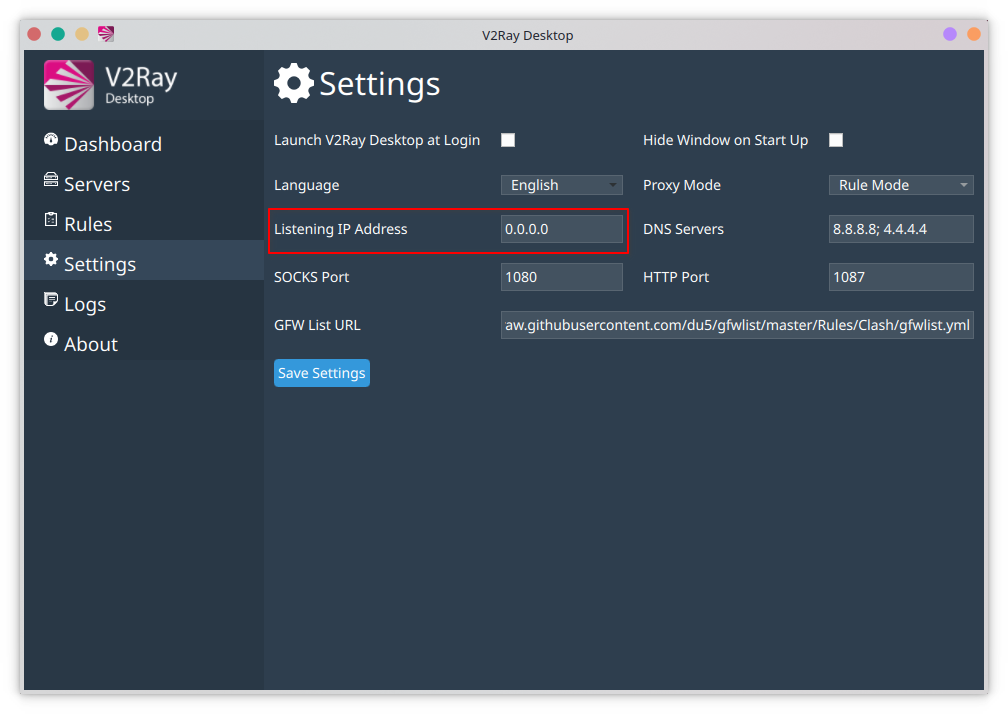Click the V2Ray icon in the menu bar
The width and height of the screenshot is (1008, 714).
[x=104, y=33]
